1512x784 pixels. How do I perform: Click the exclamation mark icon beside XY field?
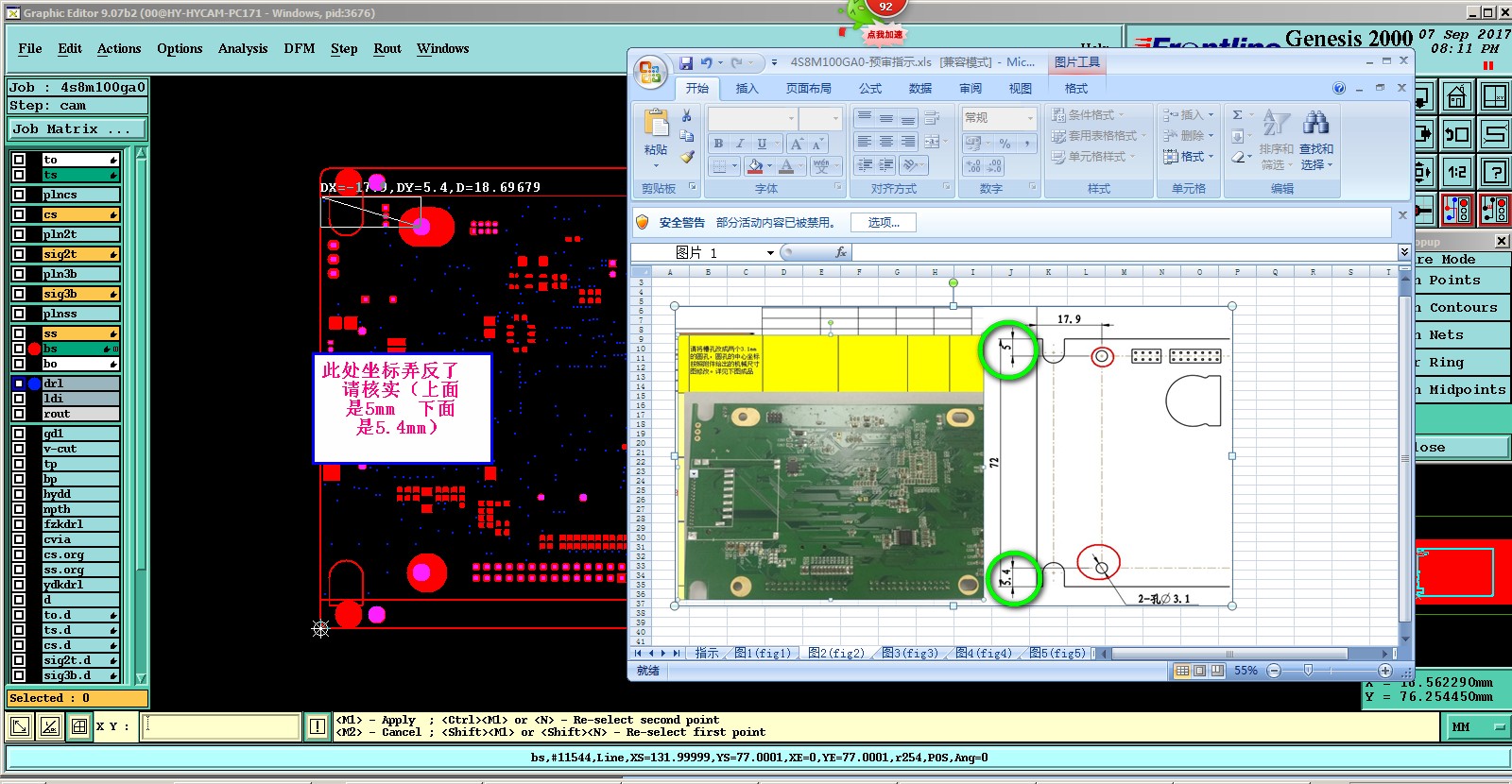tap(318, 726)
